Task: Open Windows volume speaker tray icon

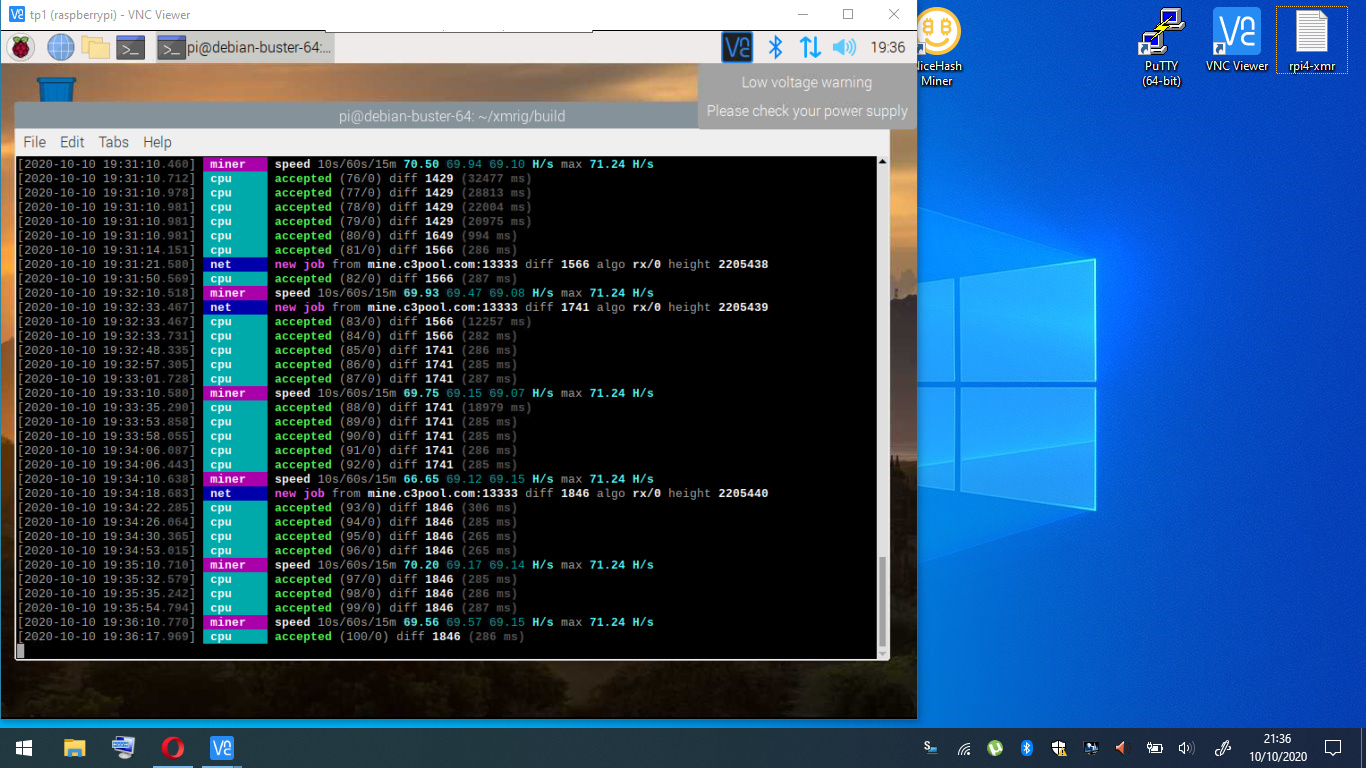Action: coord(1187,747)
